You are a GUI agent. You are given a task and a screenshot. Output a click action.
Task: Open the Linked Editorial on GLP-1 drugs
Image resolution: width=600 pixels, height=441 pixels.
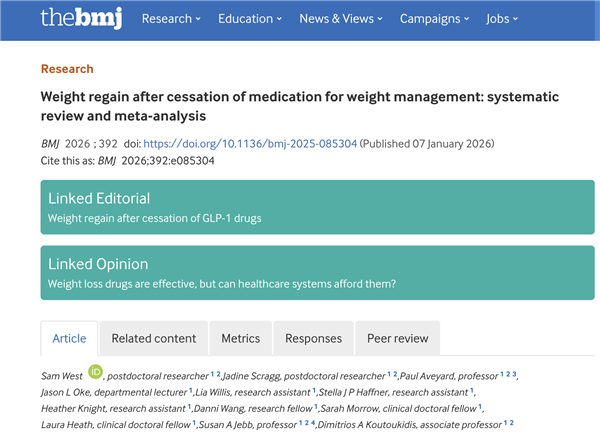coord(317,207)
